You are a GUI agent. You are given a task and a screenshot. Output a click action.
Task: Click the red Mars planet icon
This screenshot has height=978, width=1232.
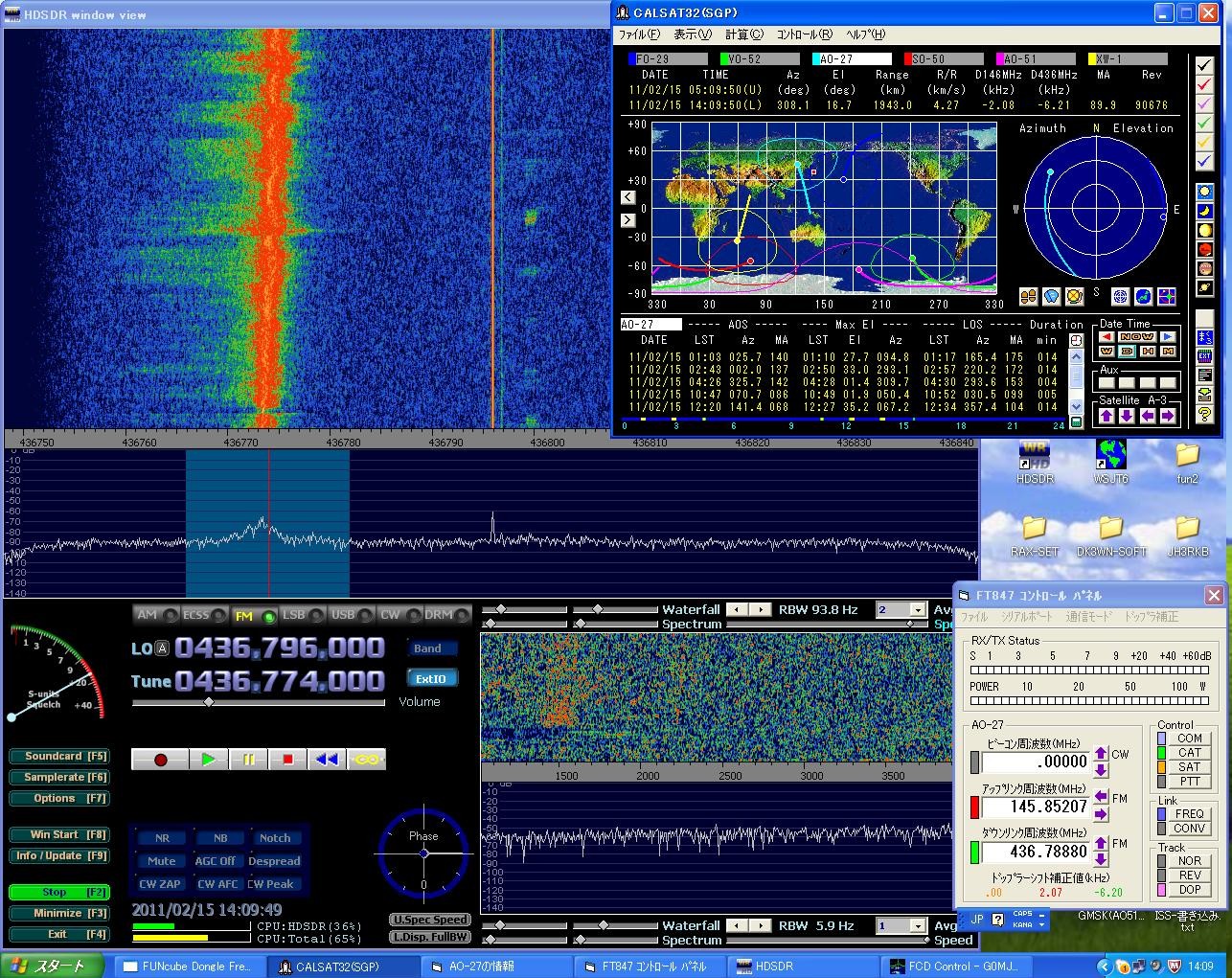(x=1205, y=250)
